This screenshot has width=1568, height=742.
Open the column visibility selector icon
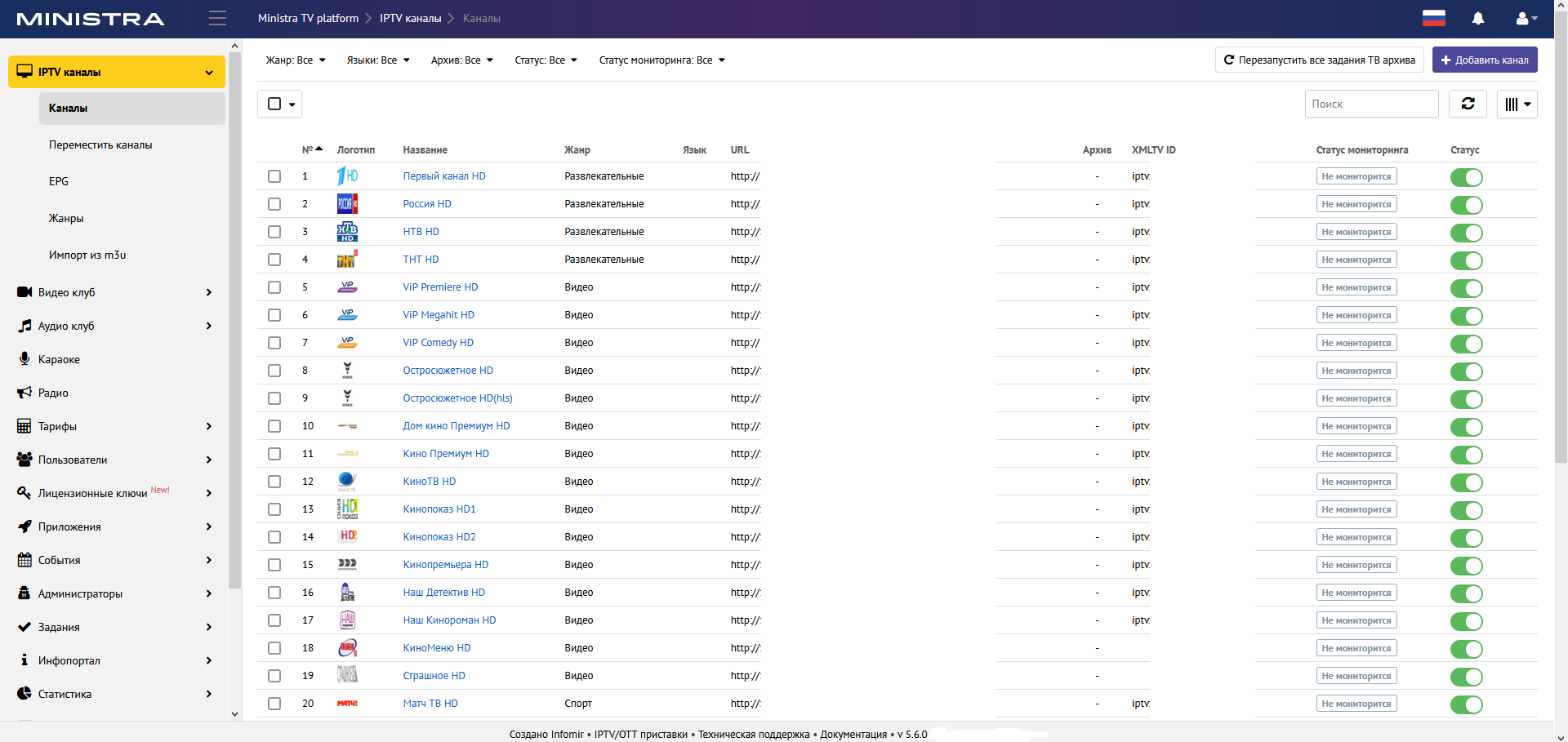coord(1517,104)
